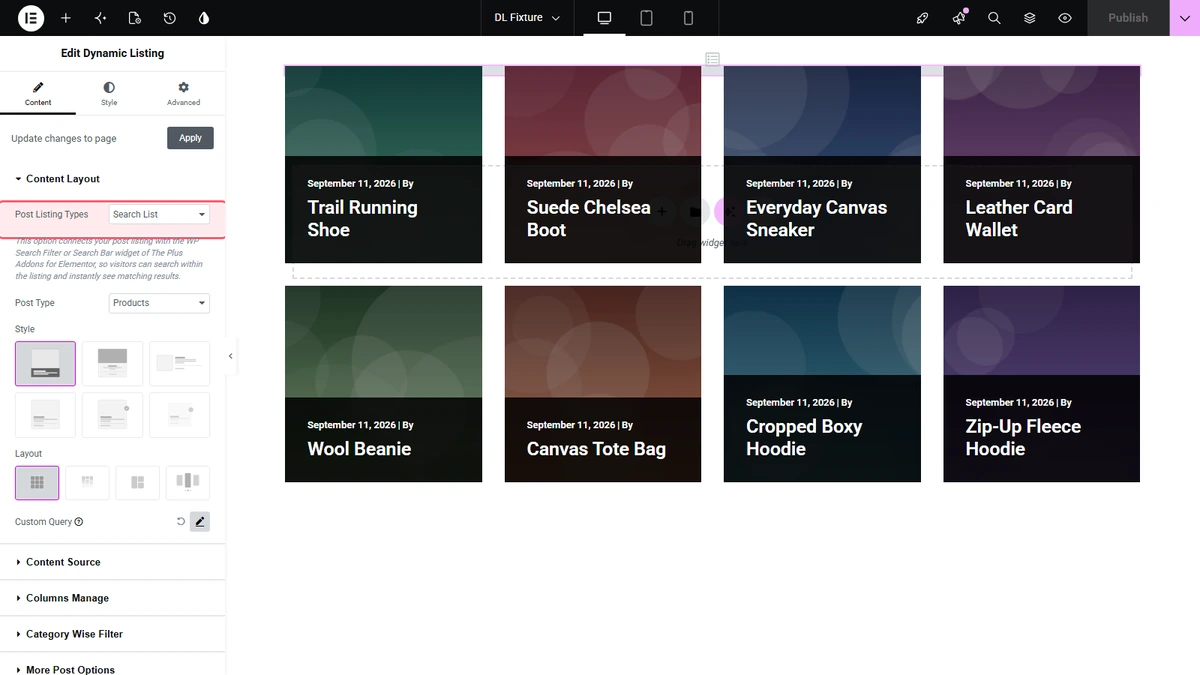This screenshot has width=1200, height=675.
Task: Switch to Tablet device preview
Action: coord(646,18)
